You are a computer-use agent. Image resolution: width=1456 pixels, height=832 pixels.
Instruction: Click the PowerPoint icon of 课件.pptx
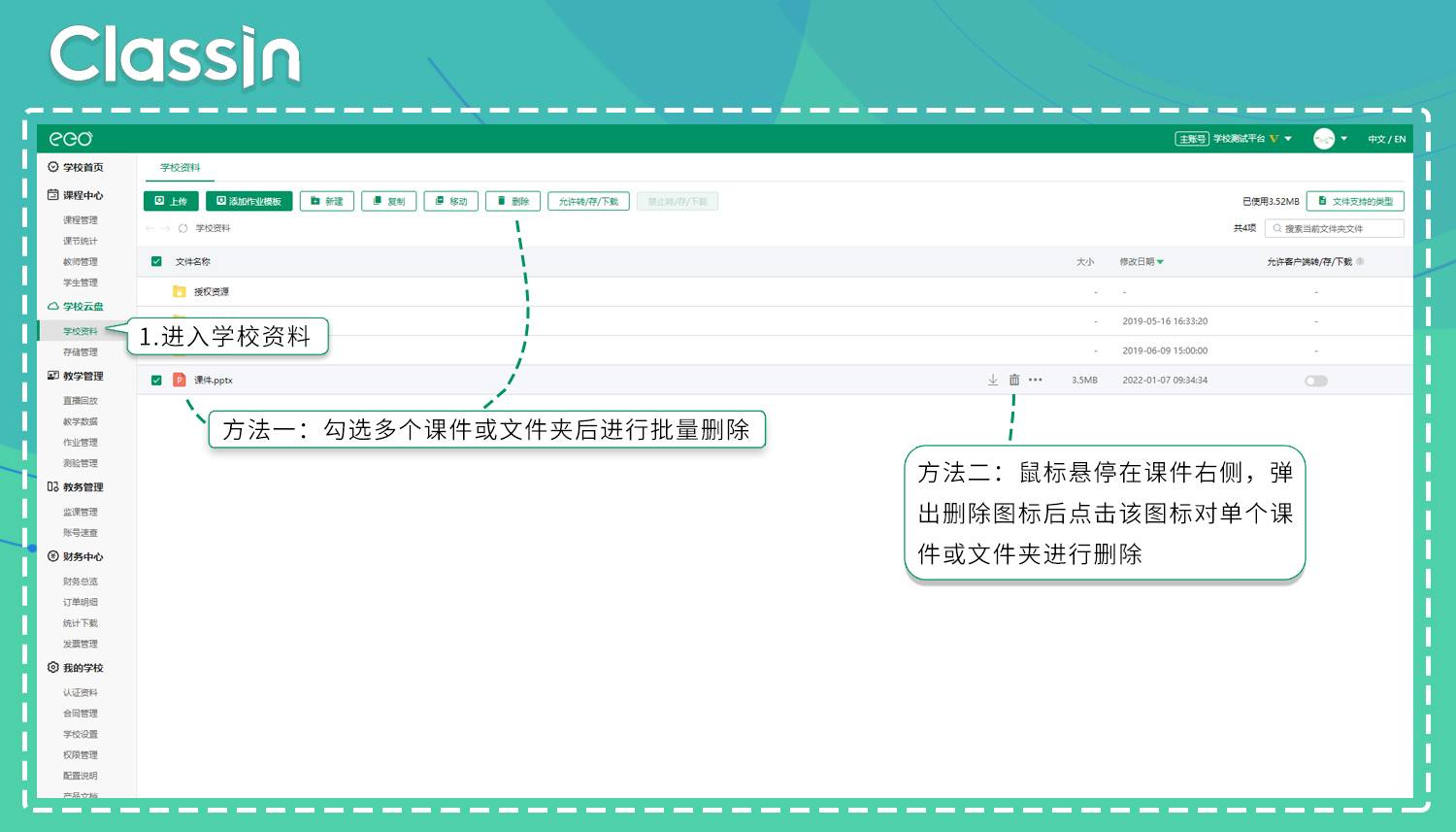179,380
